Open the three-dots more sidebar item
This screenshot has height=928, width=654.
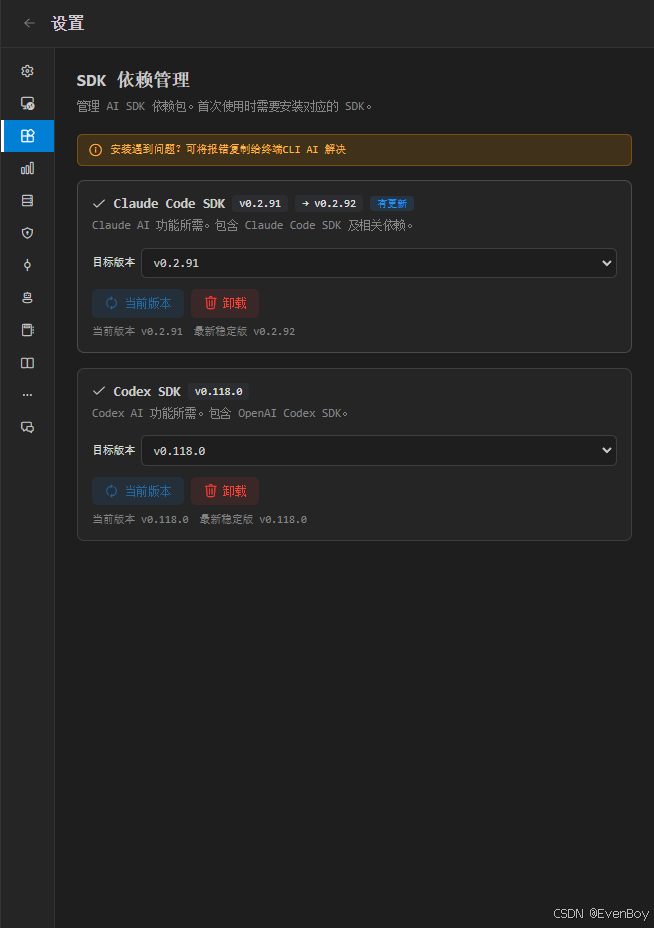27,395
